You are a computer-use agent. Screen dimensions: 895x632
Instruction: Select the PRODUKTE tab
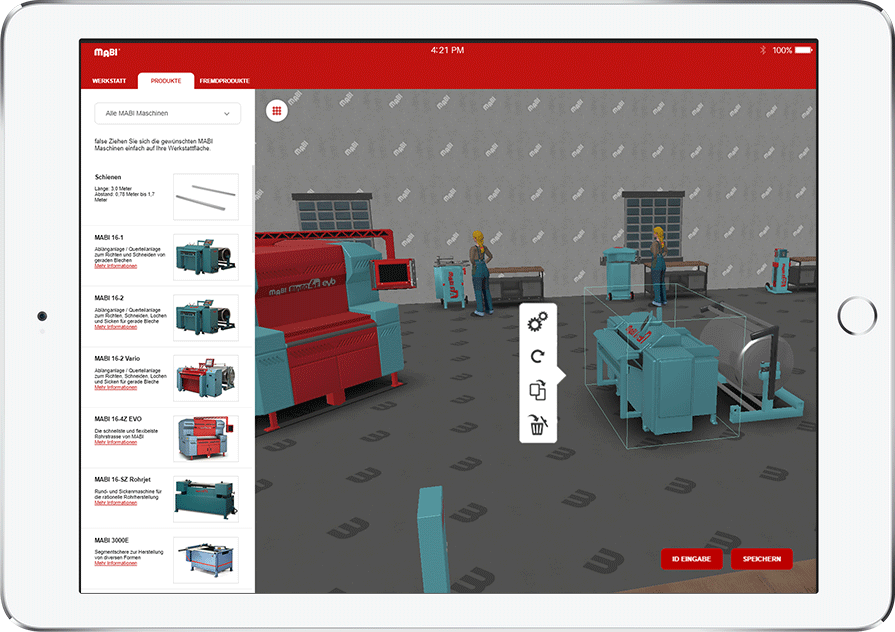click(166, 81)
